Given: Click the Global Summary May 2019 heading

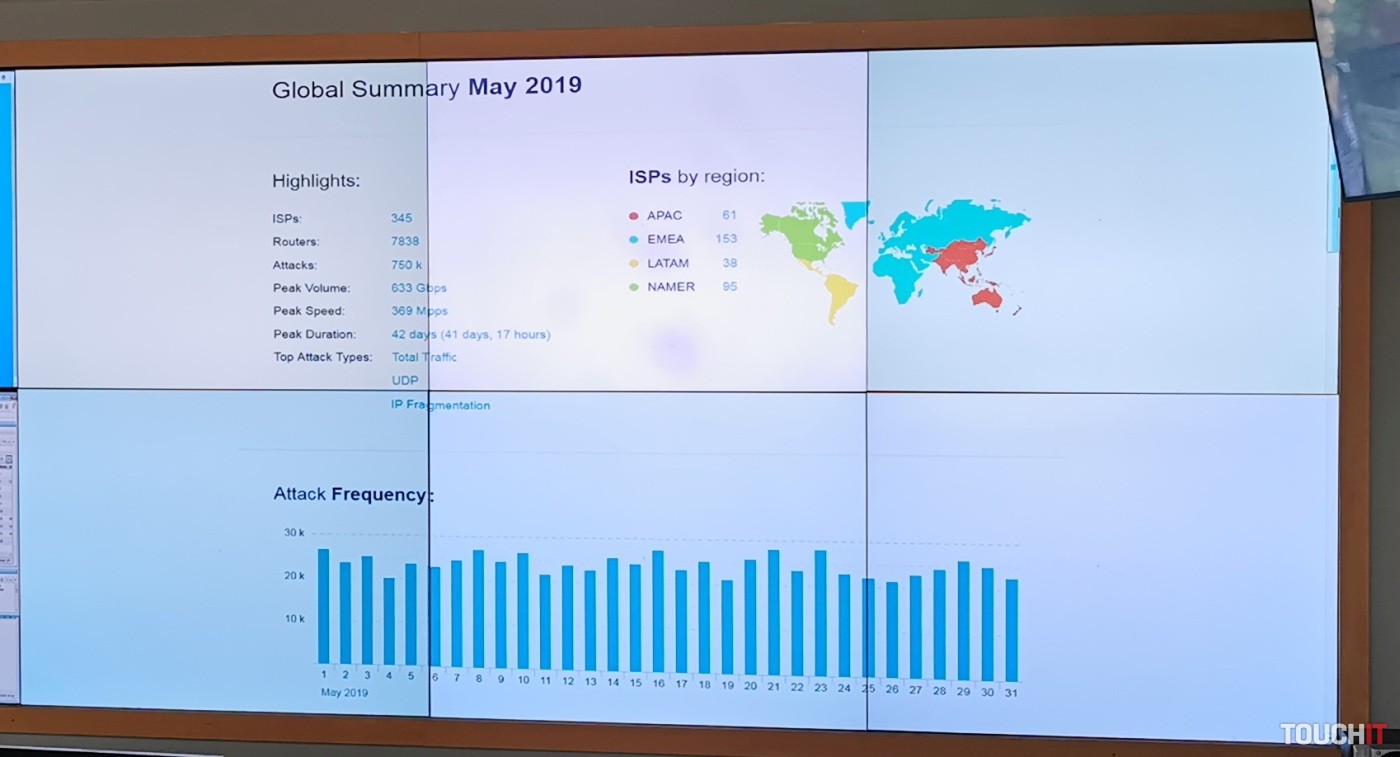Looking at the screenshot, I should [x=426, y=88].
